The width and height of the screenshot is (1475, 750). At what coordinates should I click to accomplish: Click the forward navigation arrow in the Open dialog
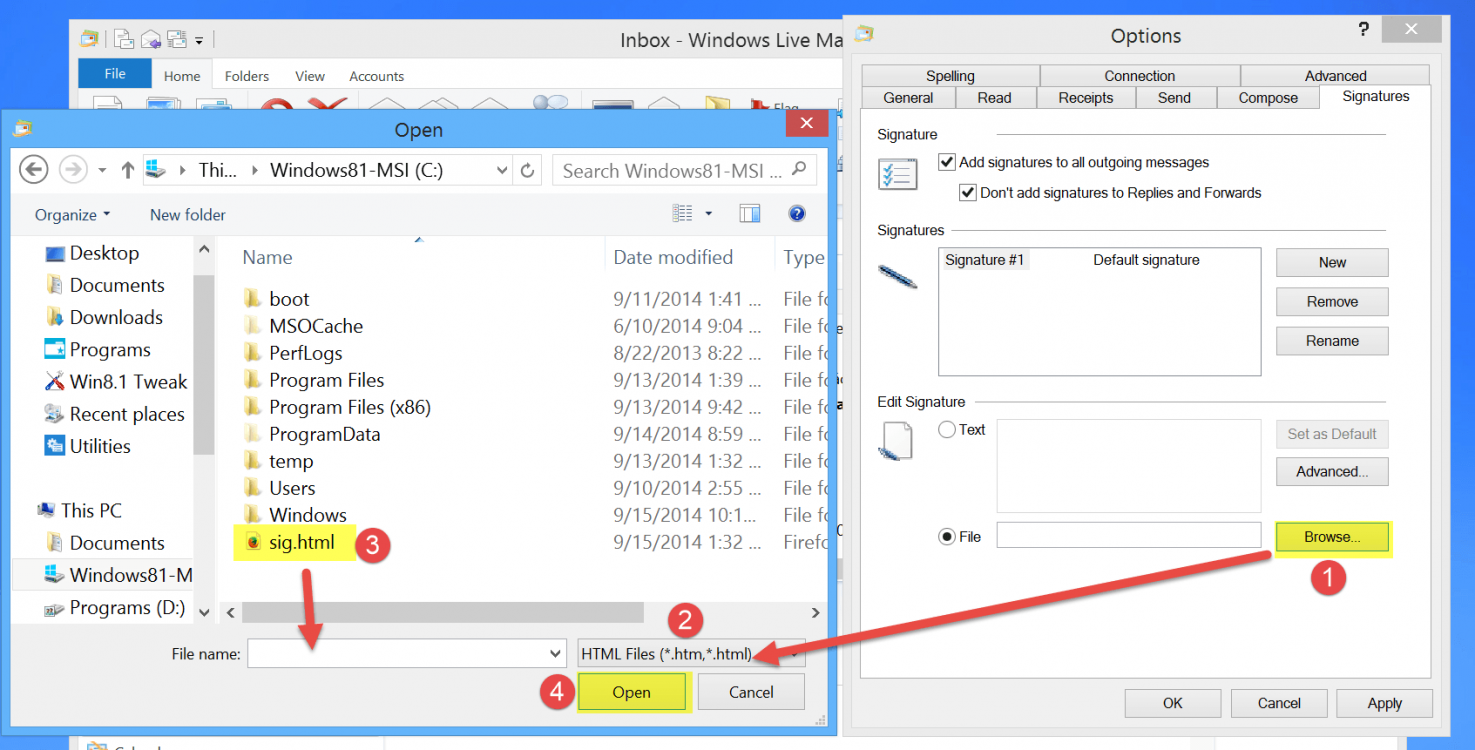pyautogui.click(x=73, y=170)
